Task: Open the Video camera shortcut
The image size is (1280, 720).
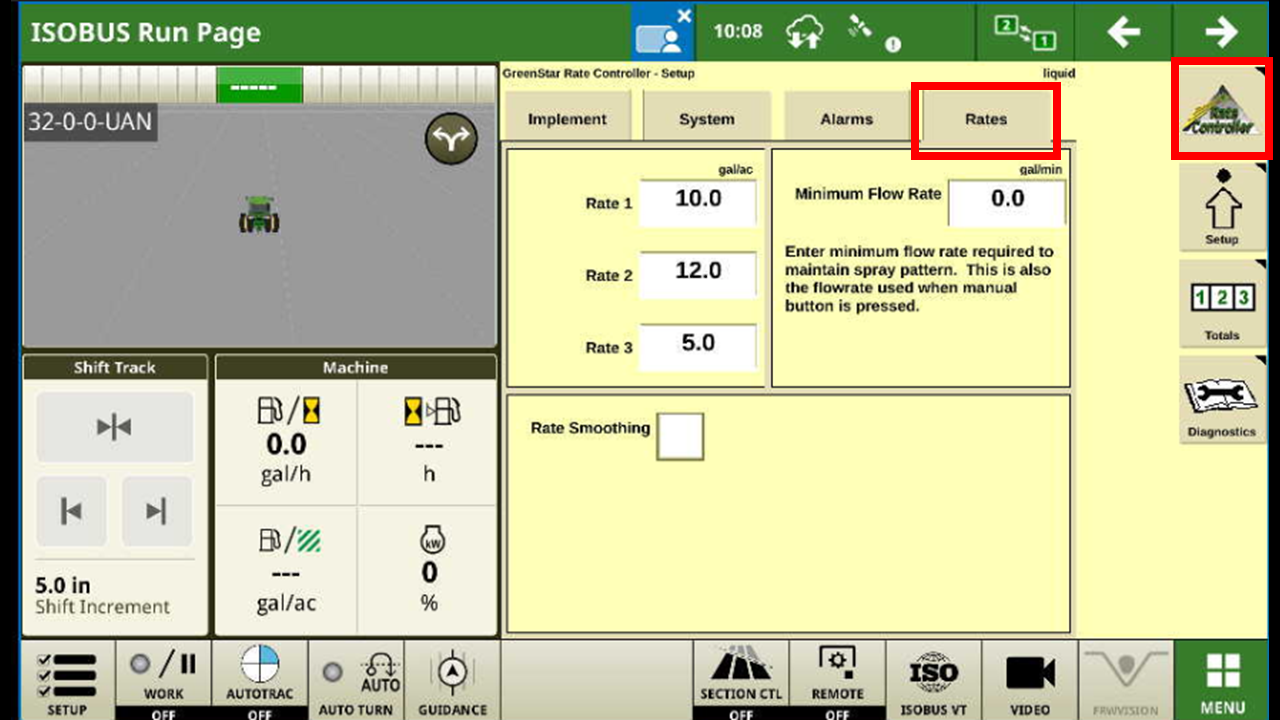Action: pos(1030,680)
